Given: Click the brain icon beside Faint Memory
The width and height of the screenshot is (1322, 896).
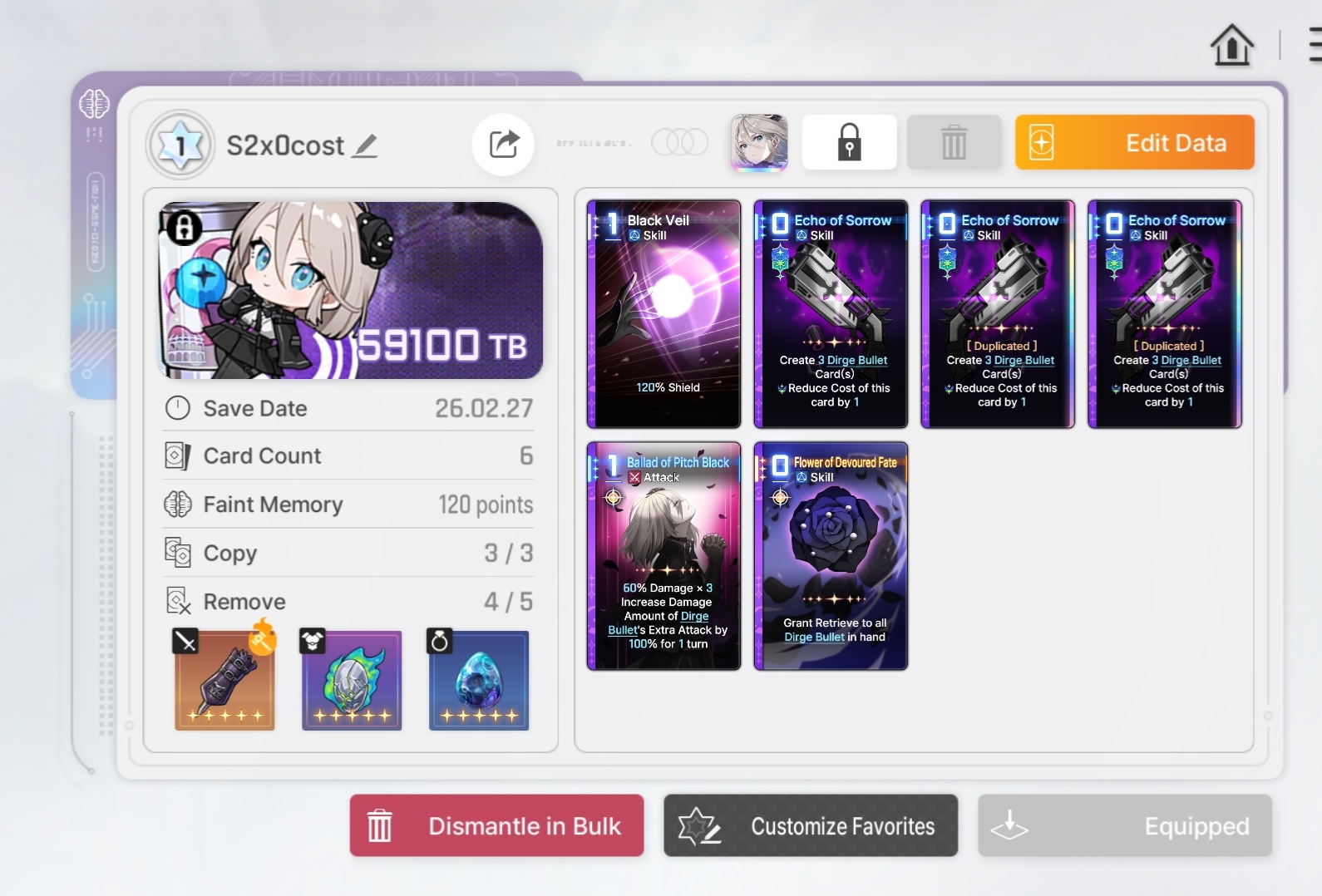Looking at the screenshot, I should pyautogui.click(x=178, y=505).
